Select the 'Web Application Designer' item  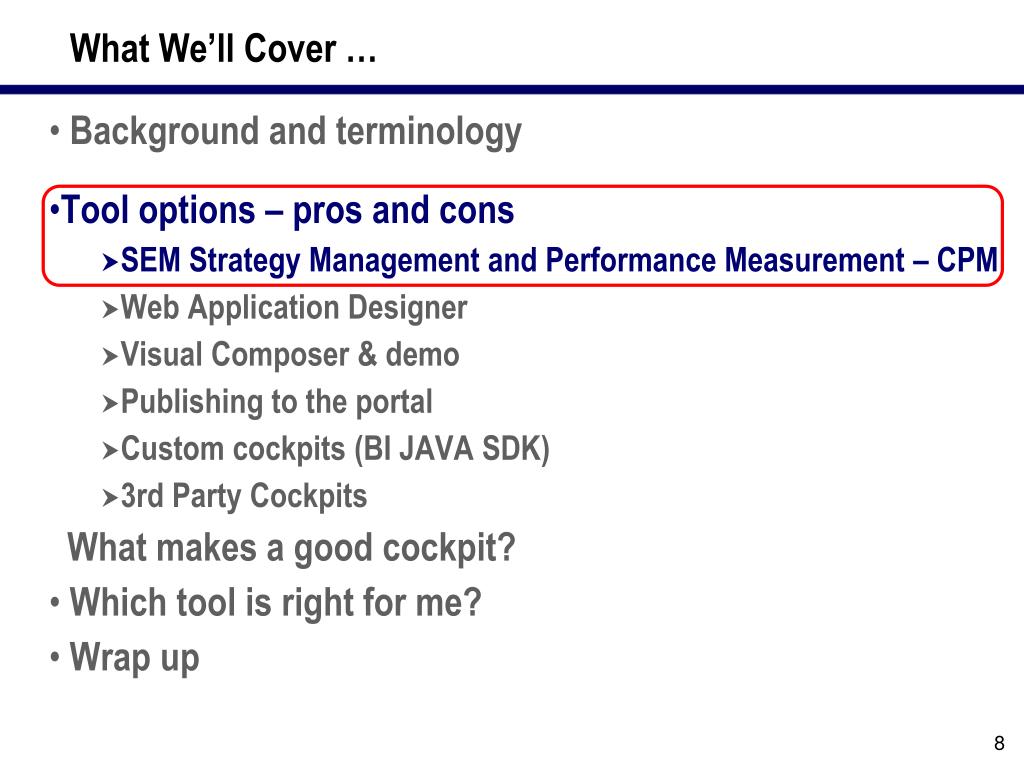(294, 308)
